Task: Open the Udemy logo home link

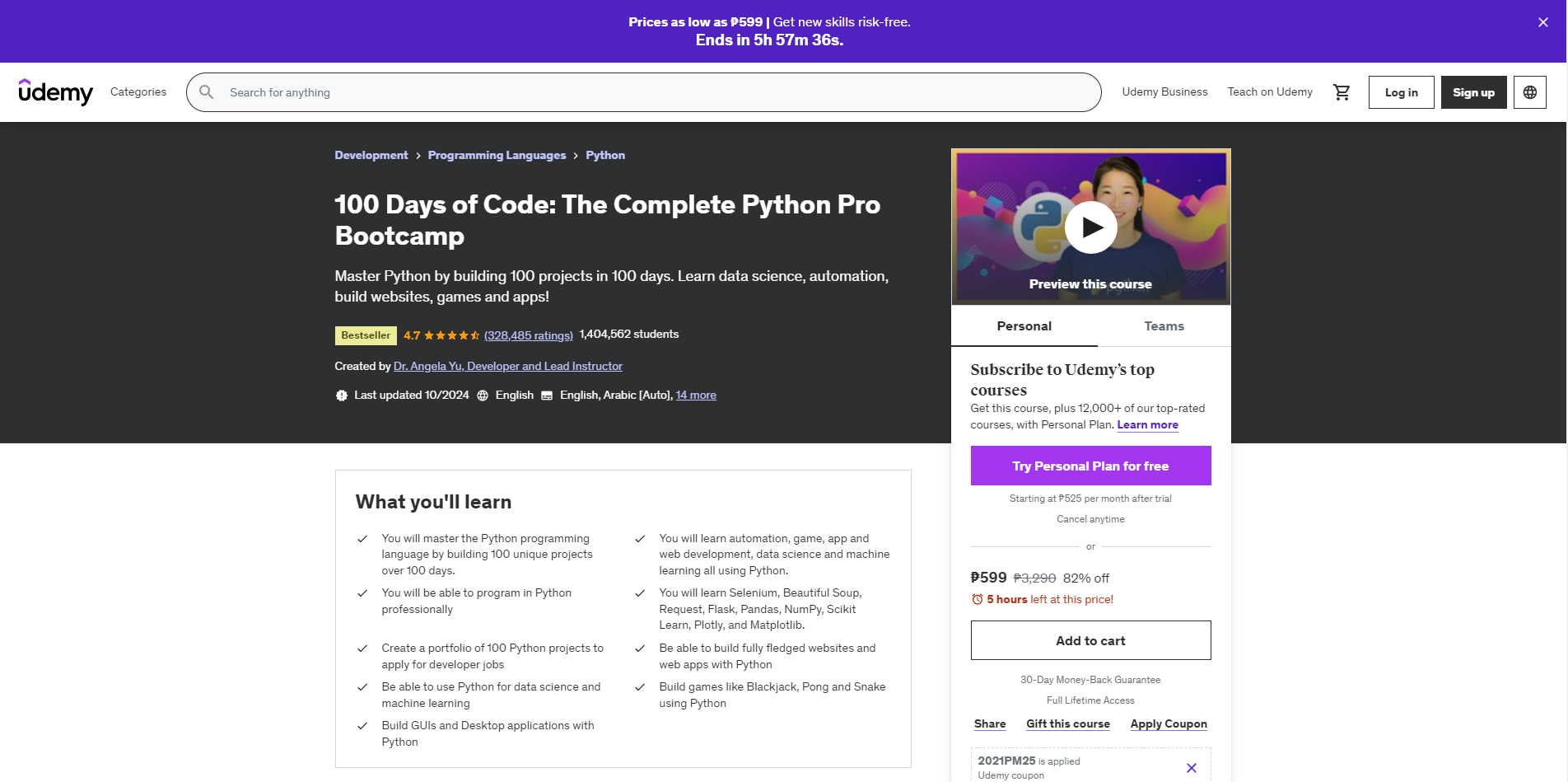Action: pyautogui.click(x=56, y=92)
